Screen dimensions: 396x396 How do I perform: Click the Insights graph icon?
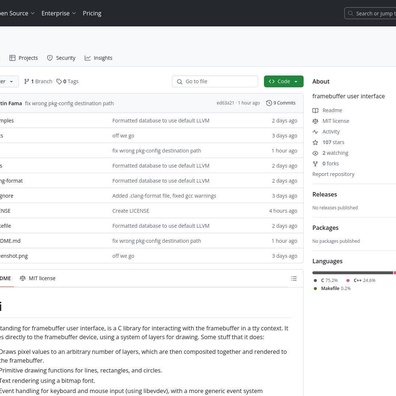[87, 58]
